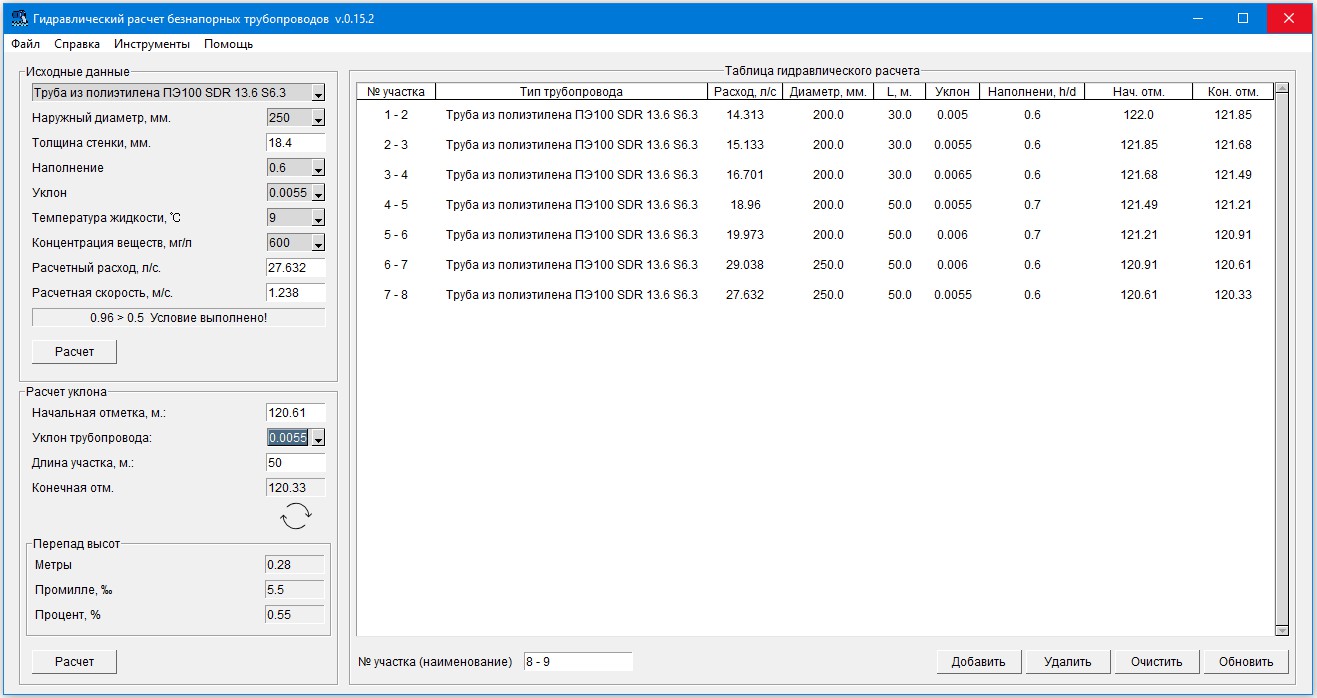1317x698 pixels.
Task: Click the condition status message 0.96 > 0.5
Action: tap(179, 318)
